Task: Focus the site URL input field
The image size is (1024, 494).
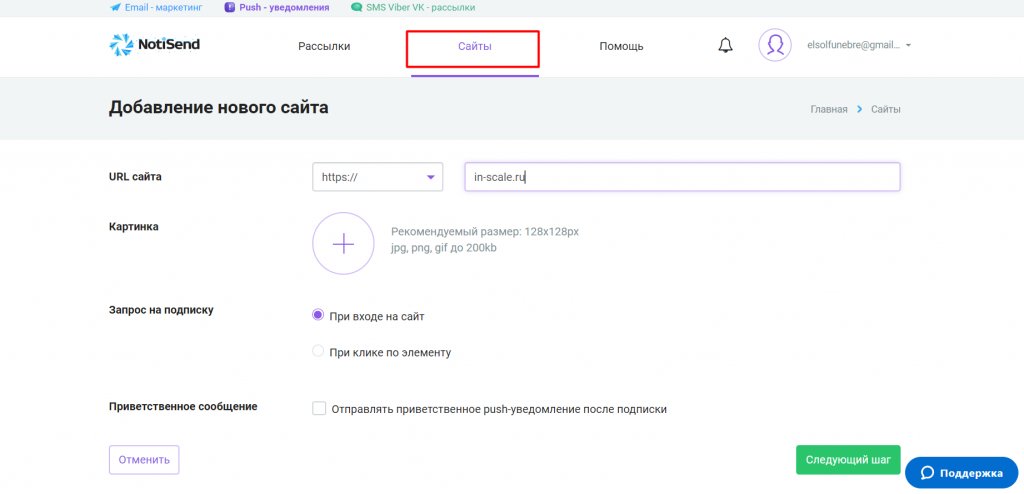Action: click(682, 177)
